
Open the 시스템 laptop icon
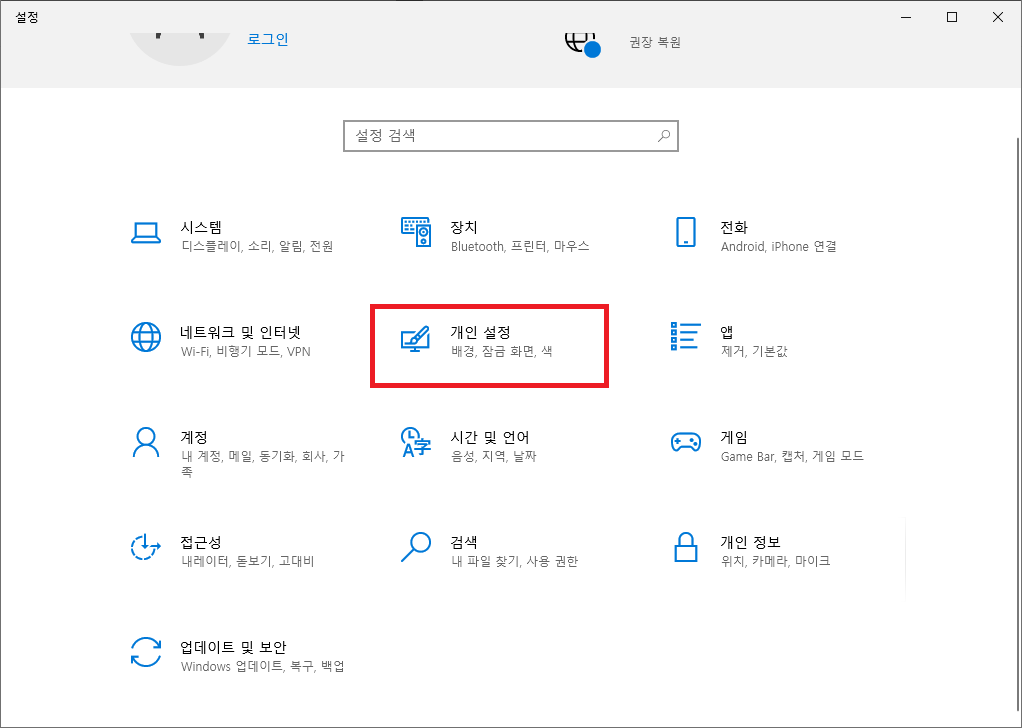[x=146, y=233]
